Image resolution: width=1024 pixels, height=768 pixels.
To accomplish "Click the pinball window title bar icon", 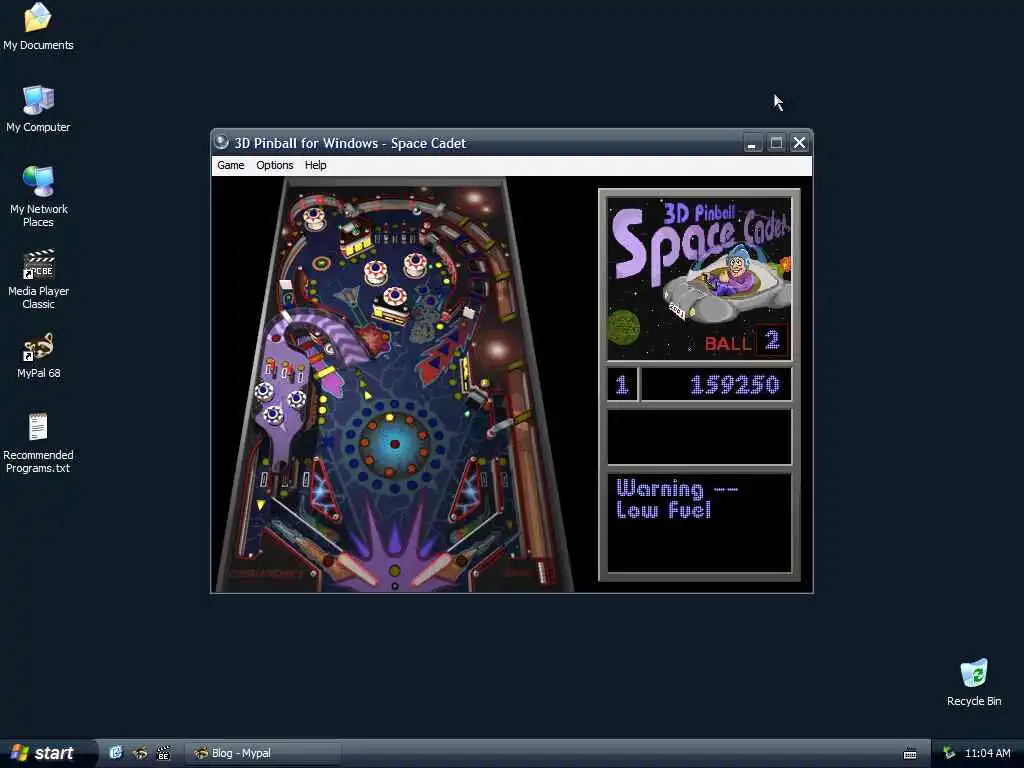I will click(221, 142).
